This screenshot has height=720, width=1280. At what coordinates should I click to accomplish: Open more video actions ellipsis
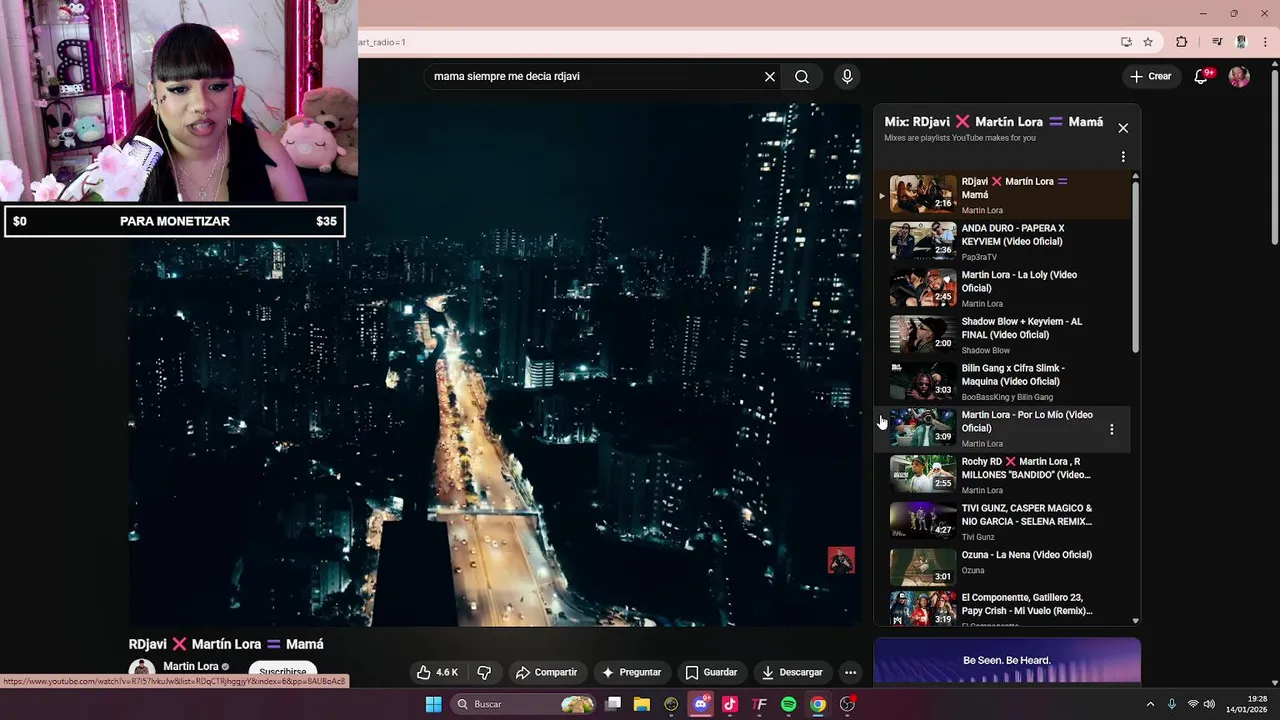pyautogui.click(x=850, y=673)
